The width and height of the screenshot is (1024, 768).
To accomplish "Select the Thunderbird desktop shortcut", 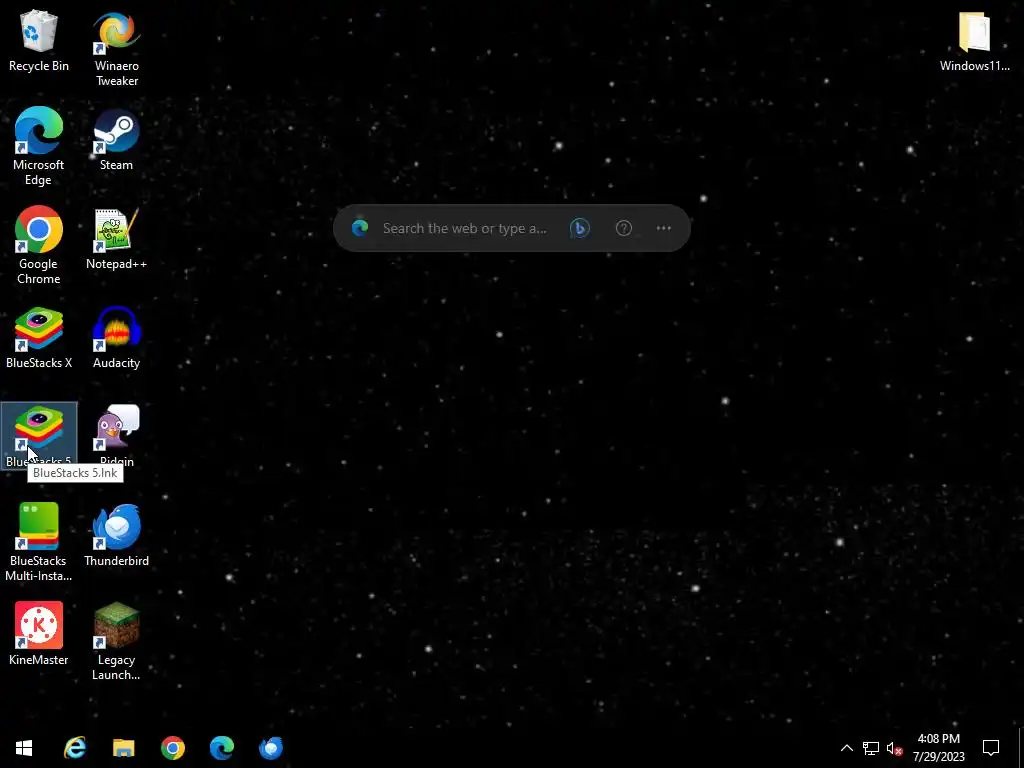I will pyautogui.click(x=116, y=535).
